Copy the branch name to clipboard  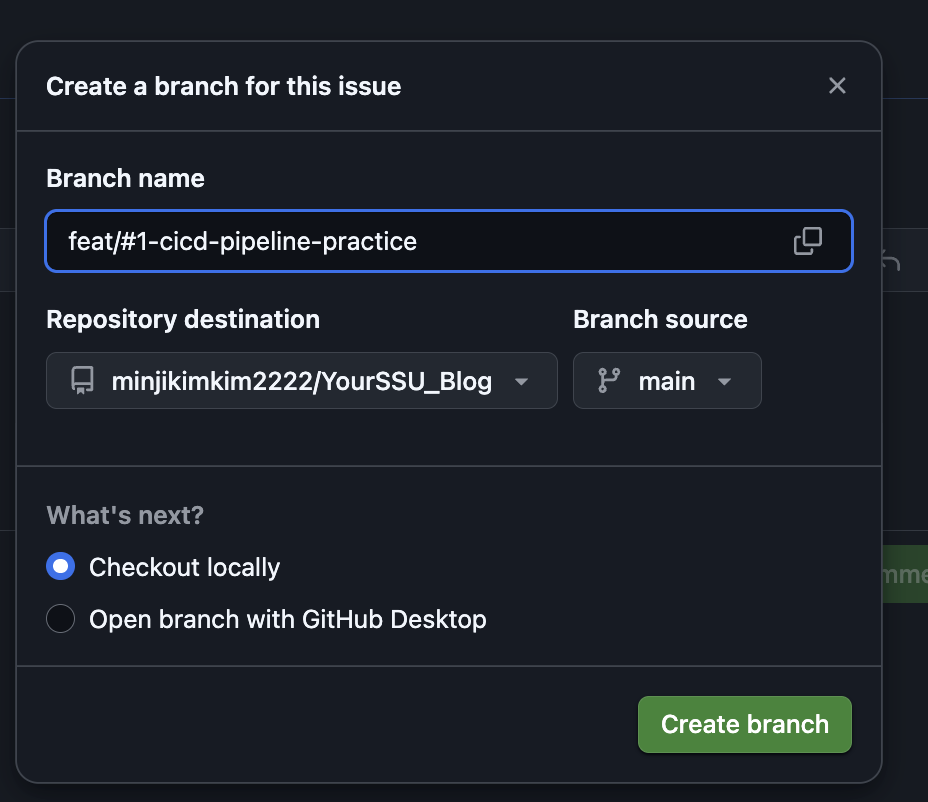(807, 241)
